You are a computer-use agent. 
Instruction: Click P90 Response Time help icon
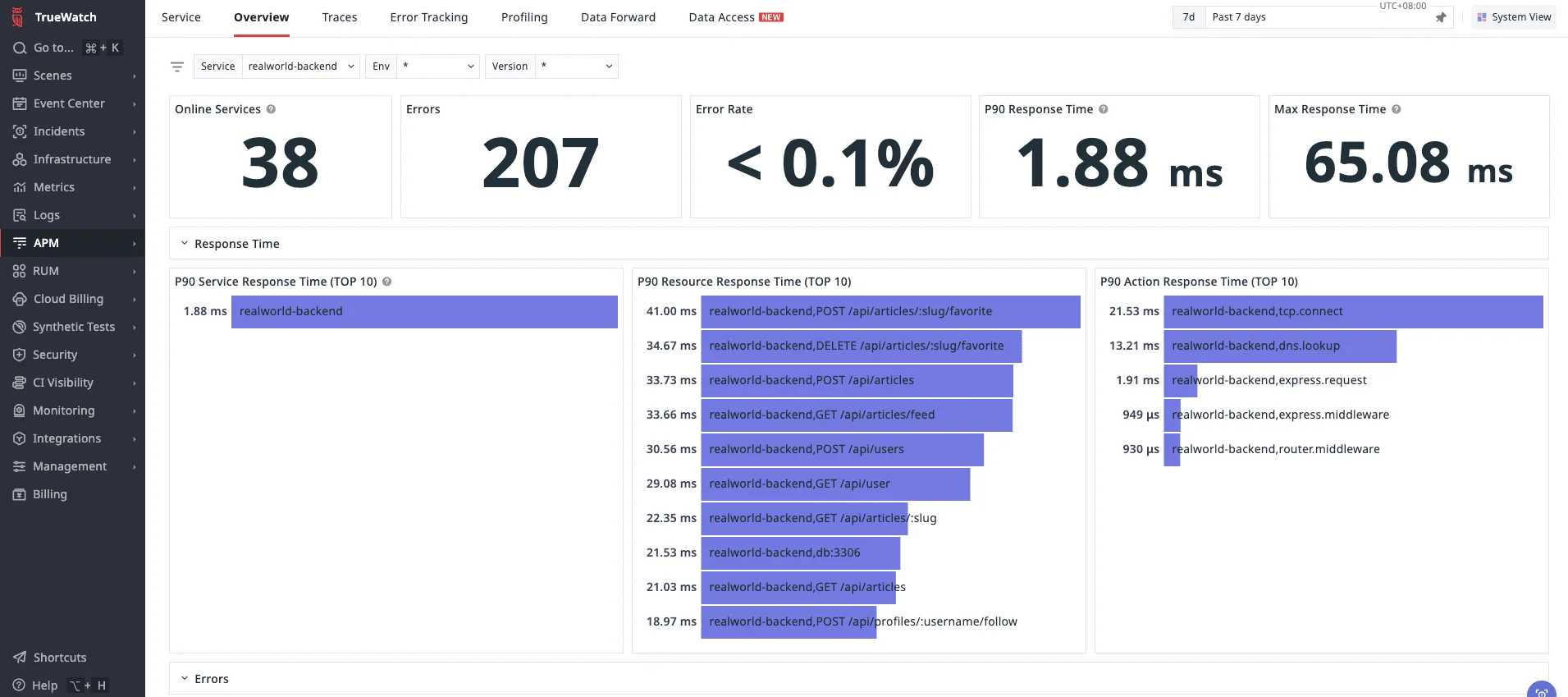click(x=1104, y=109)
